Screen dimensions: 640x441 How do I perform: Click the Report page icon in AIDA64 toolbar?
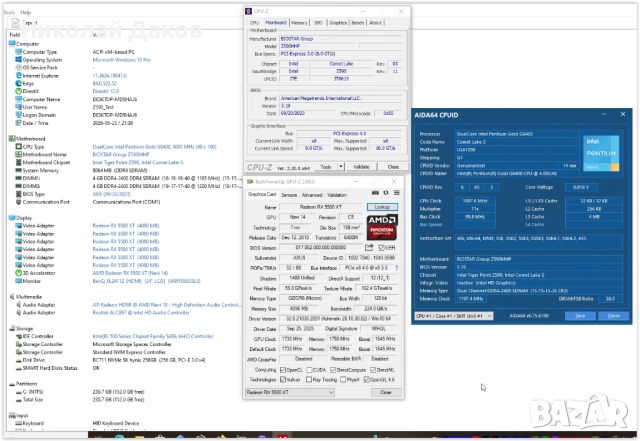(x=16, y=23)
